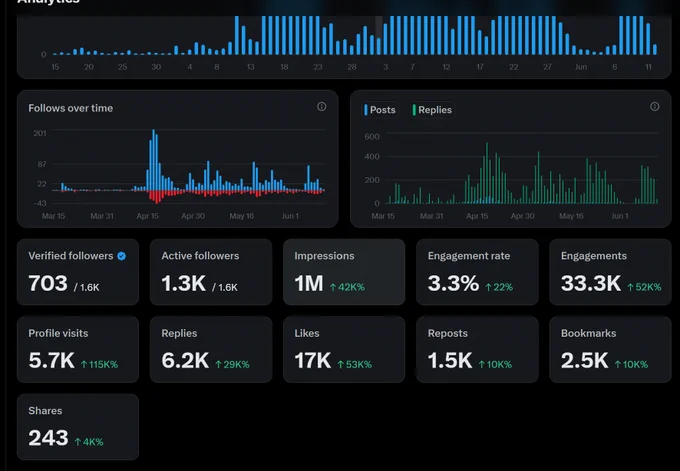Select the Bookmarks metric card
This screenshot has width=680, height=471.
pos(610,350)
